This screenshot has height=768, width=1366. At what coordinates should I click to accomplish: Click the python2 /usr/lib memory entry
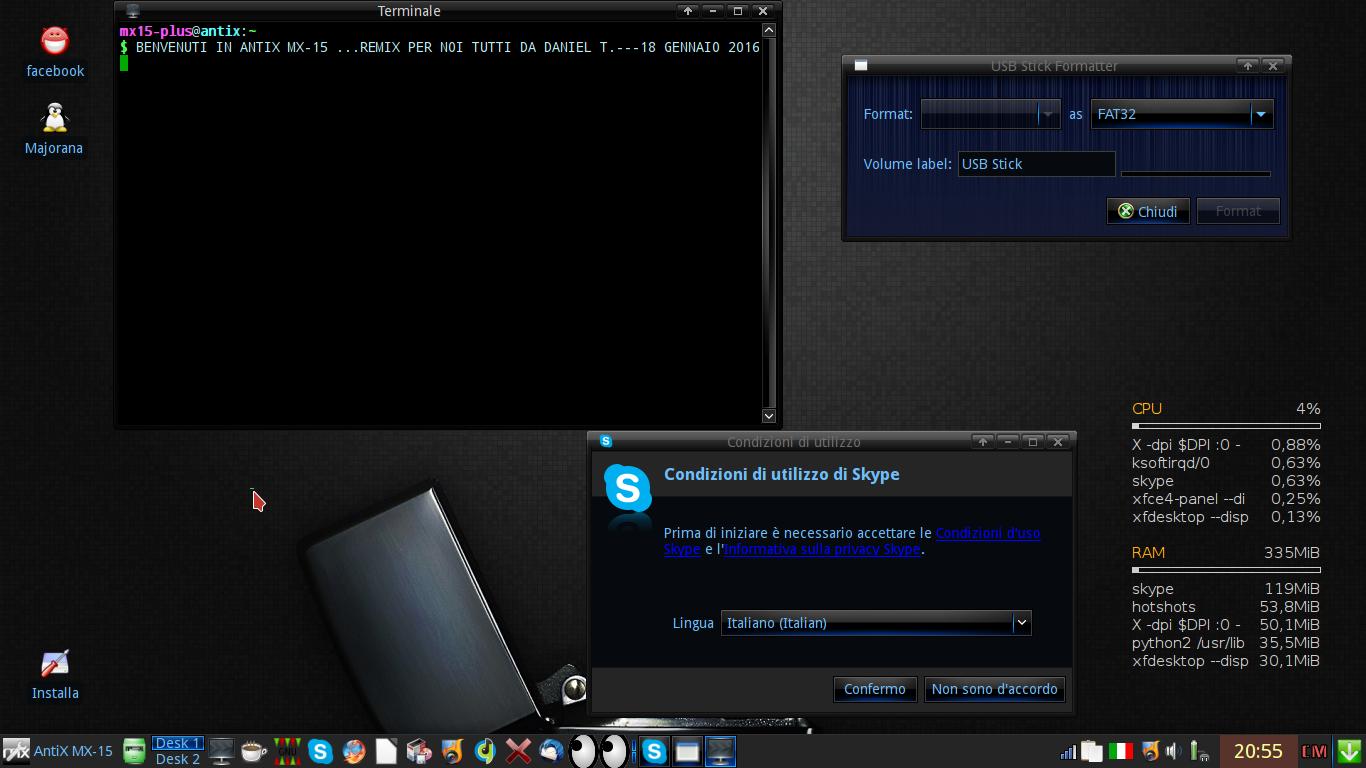pos(1226,643)
